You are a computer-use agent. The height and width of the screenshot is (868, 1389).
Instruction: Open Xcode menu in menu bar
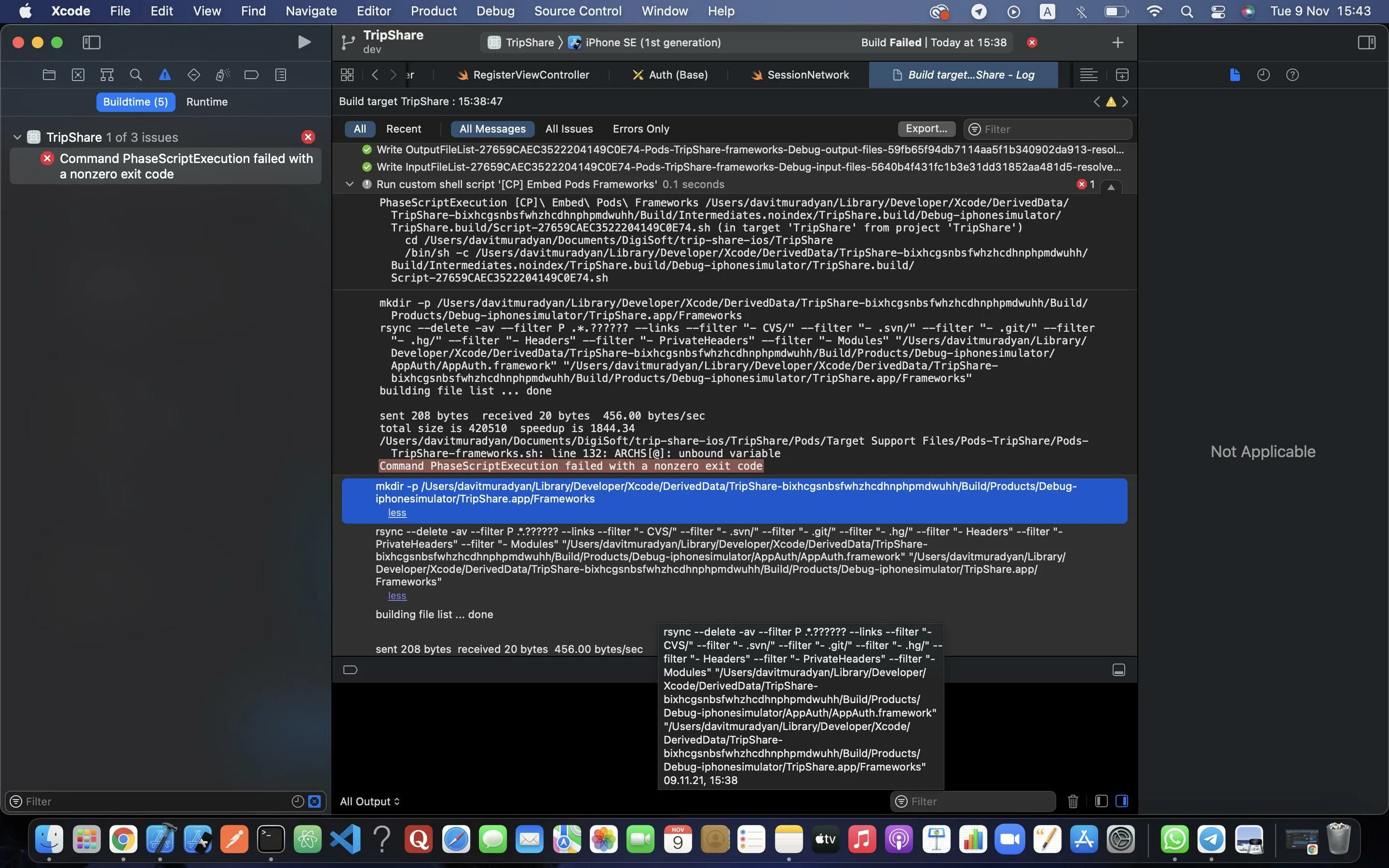pos(68,11)
